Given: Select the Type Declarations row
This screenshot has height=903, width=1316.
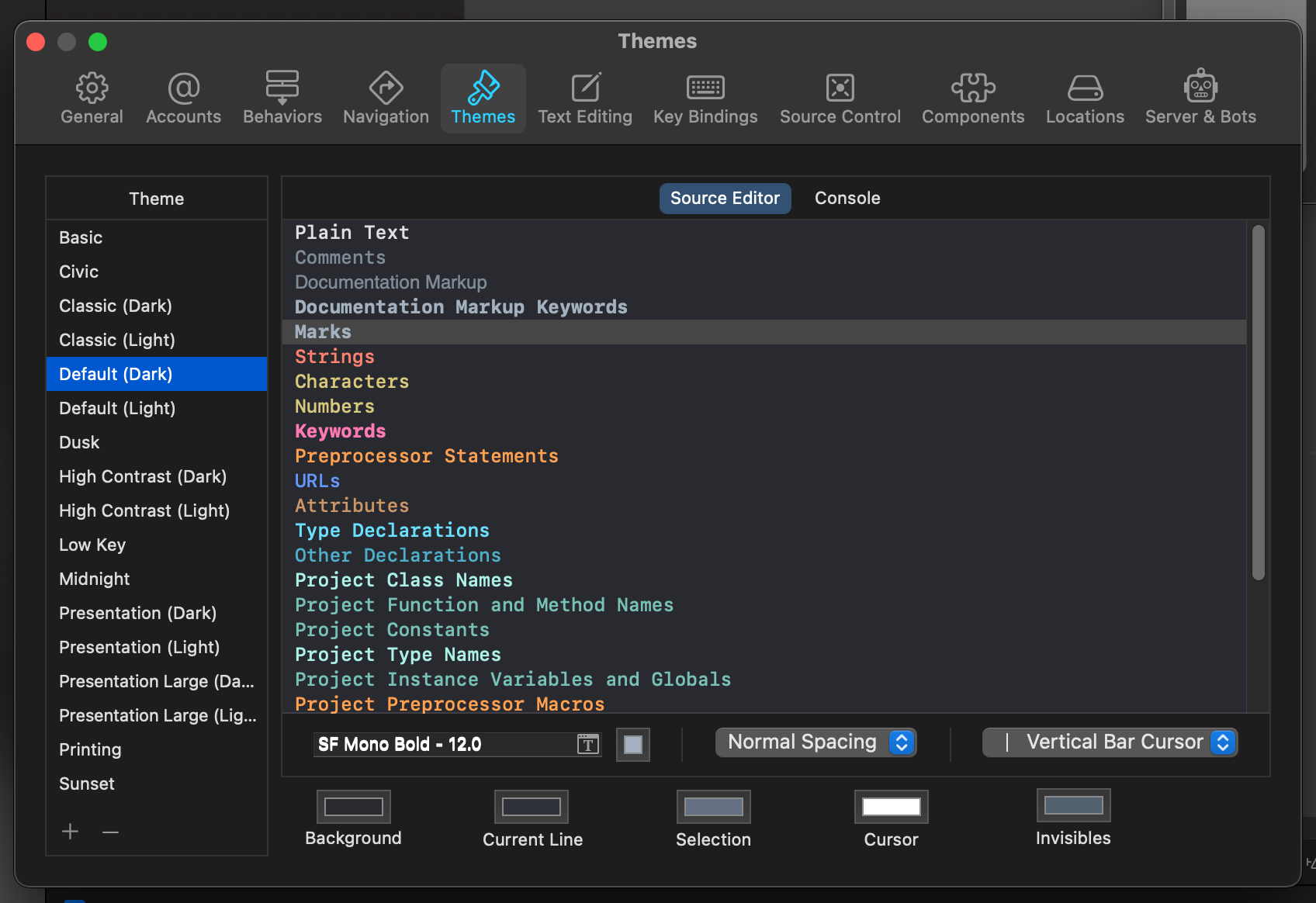Looking at the screenshot, I should click(764, 531).
